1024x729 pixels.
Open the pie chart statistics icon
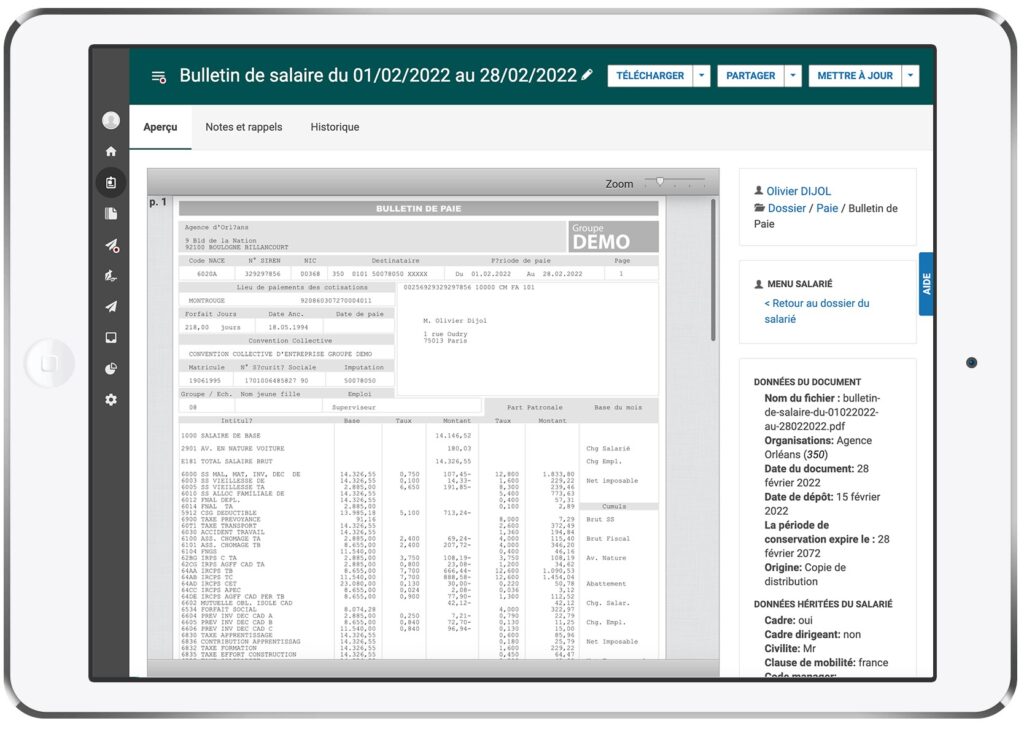pyautogui.click(x=111, y=369)
